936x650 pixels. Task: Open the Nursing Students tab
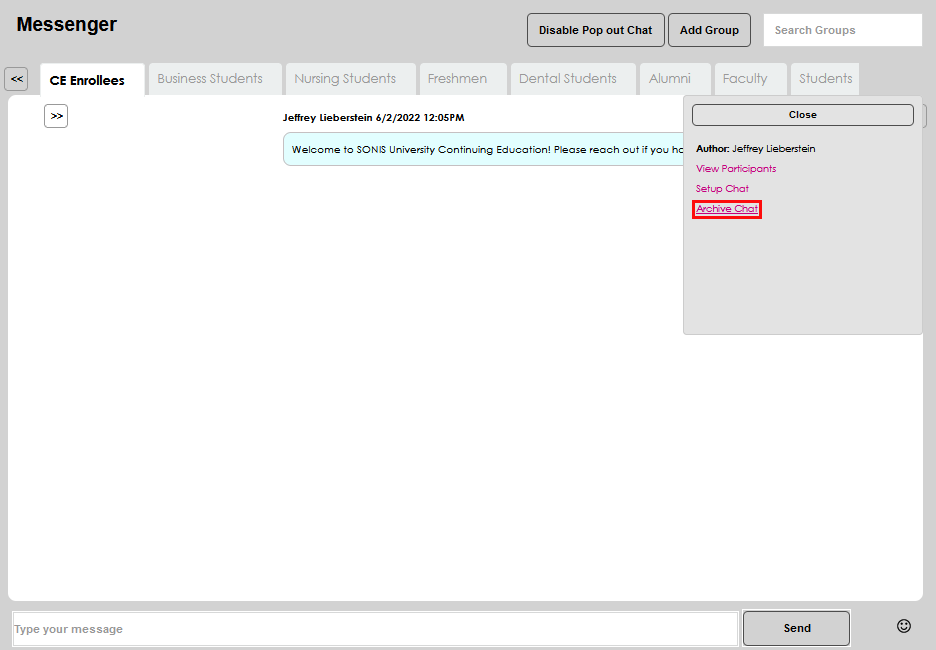[x=350, y=79]
